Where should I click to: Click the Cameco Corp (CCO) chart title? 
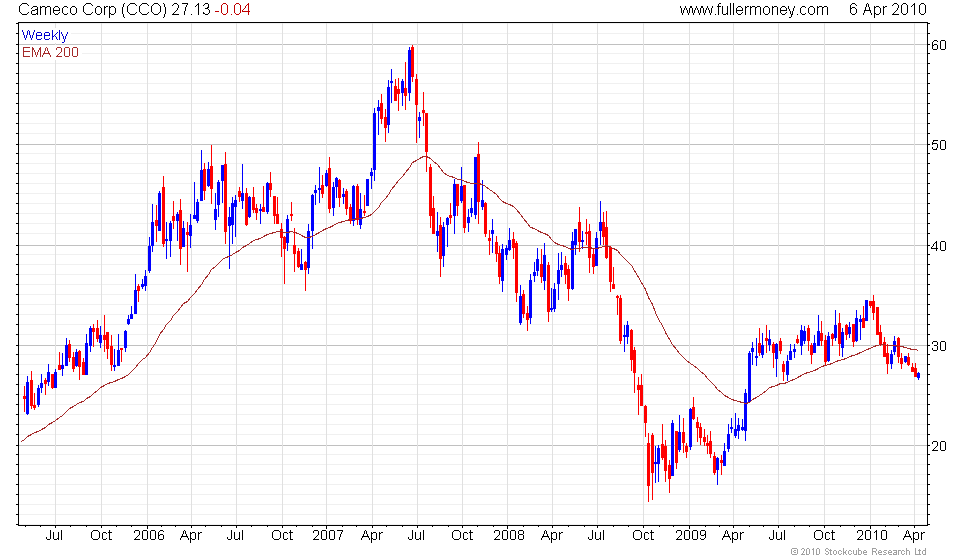click(x=92, y=9)
